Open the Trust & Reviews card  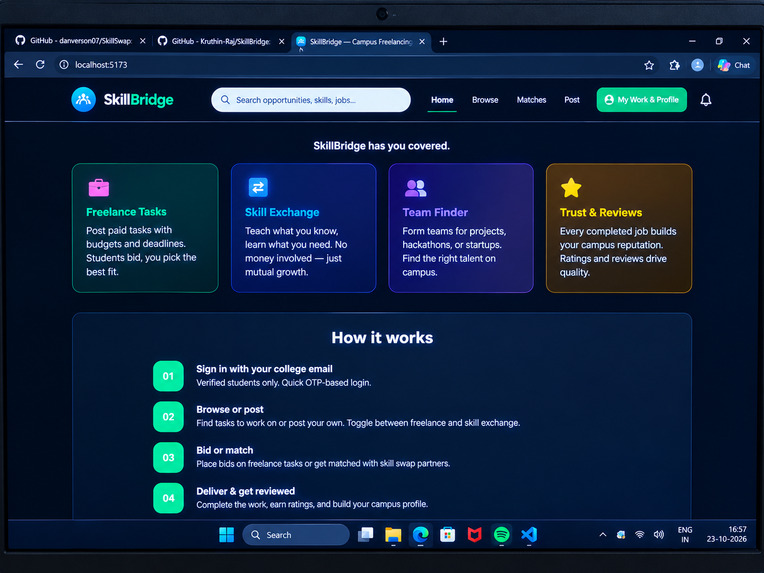point(619,228)
